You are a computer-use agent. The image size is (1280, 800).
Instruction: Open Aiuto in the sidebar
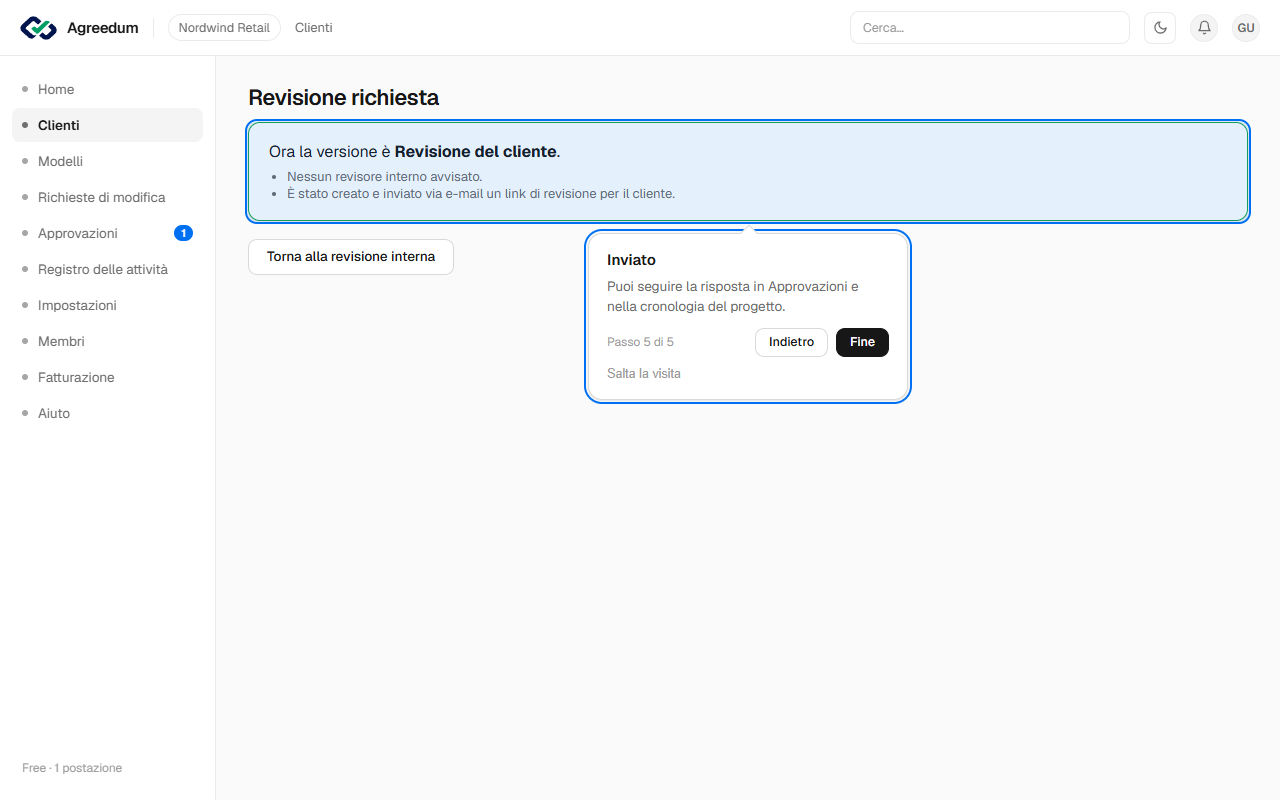click(107, 413)
